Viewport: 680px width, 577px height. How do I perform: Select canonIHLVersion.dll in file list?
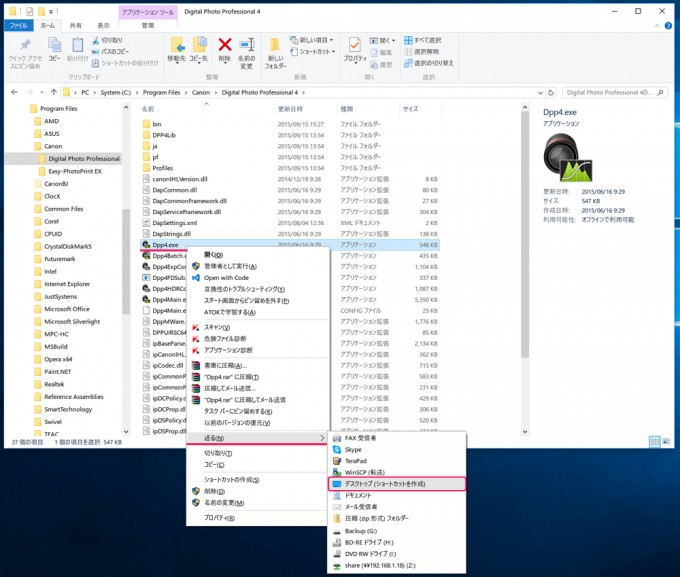tap(180, 179)
